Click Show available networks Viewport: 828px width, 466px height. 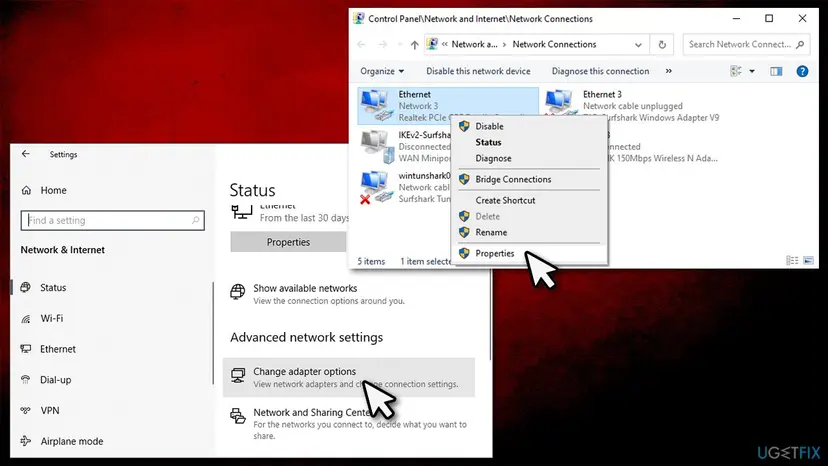tap(305, 288)
